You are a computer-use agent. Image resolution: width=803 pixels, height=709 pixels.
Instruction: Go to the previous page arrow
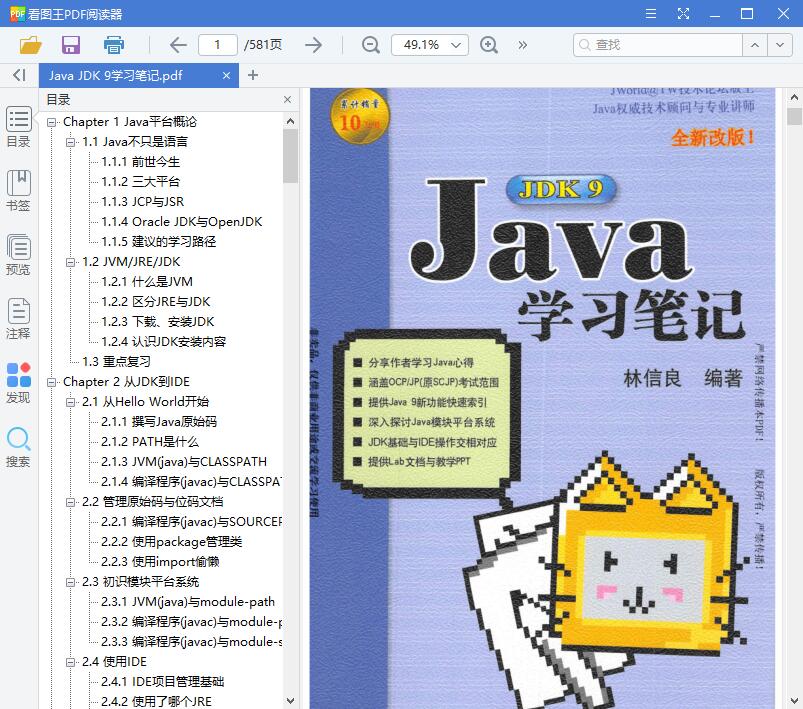pos(178,45)
